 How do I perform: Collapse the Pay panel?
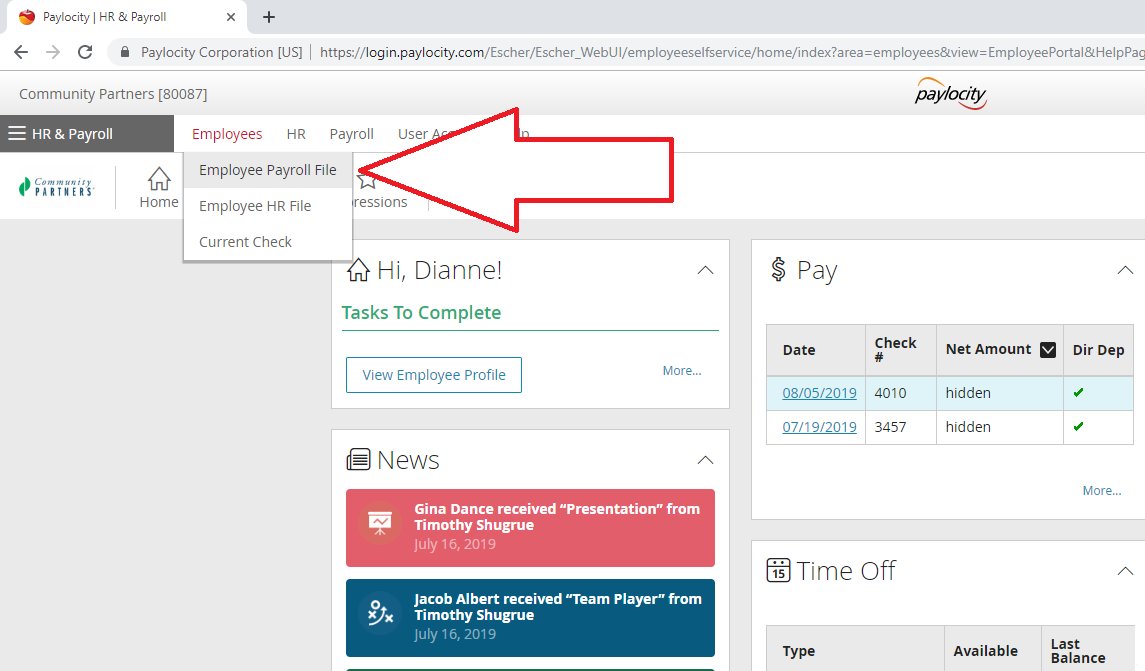pyautogui.click(x=1125, y=270)
